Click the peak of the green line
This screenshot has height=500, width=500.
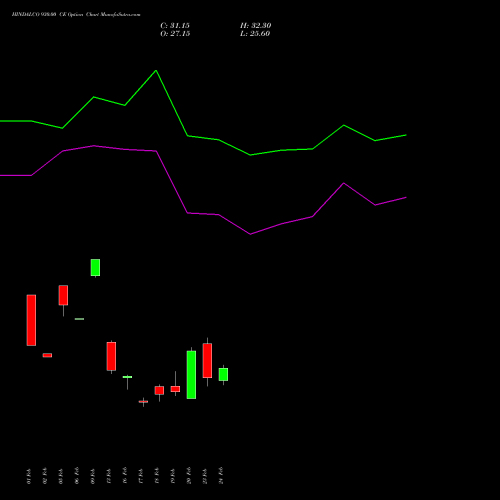point(156,71)
